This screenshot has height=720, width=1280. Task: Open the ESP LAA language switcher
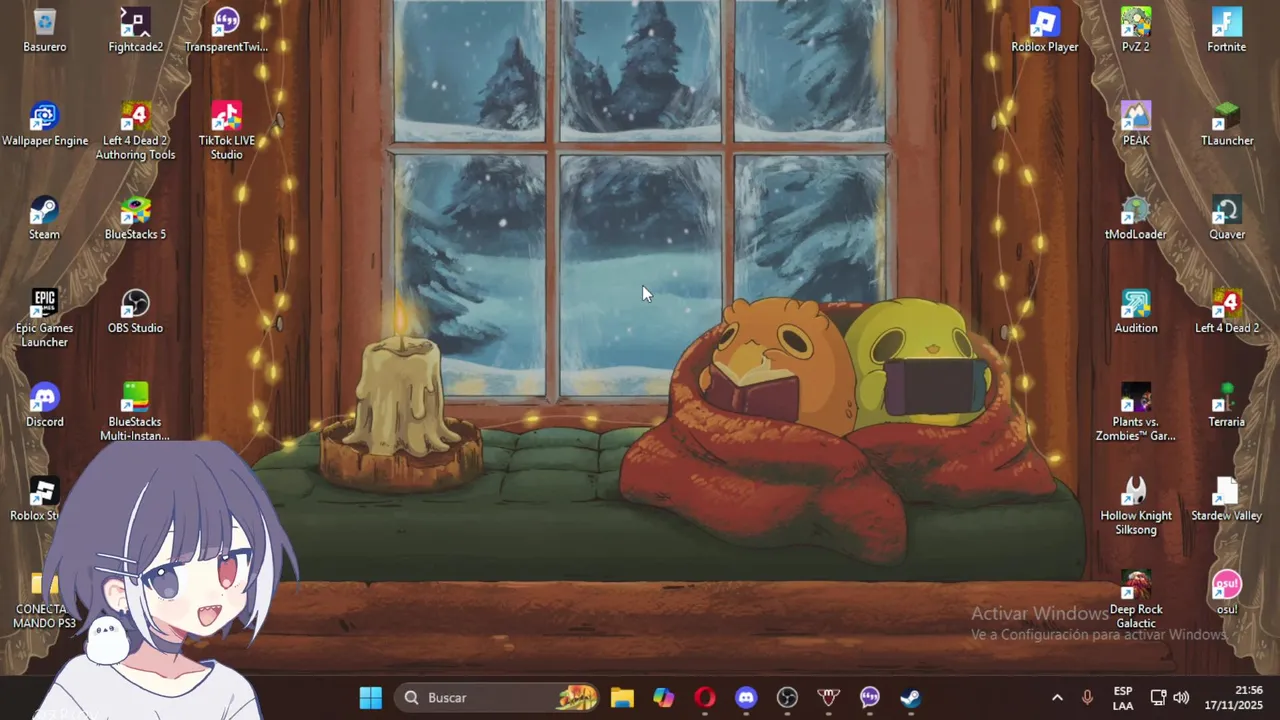(1123, 698)
